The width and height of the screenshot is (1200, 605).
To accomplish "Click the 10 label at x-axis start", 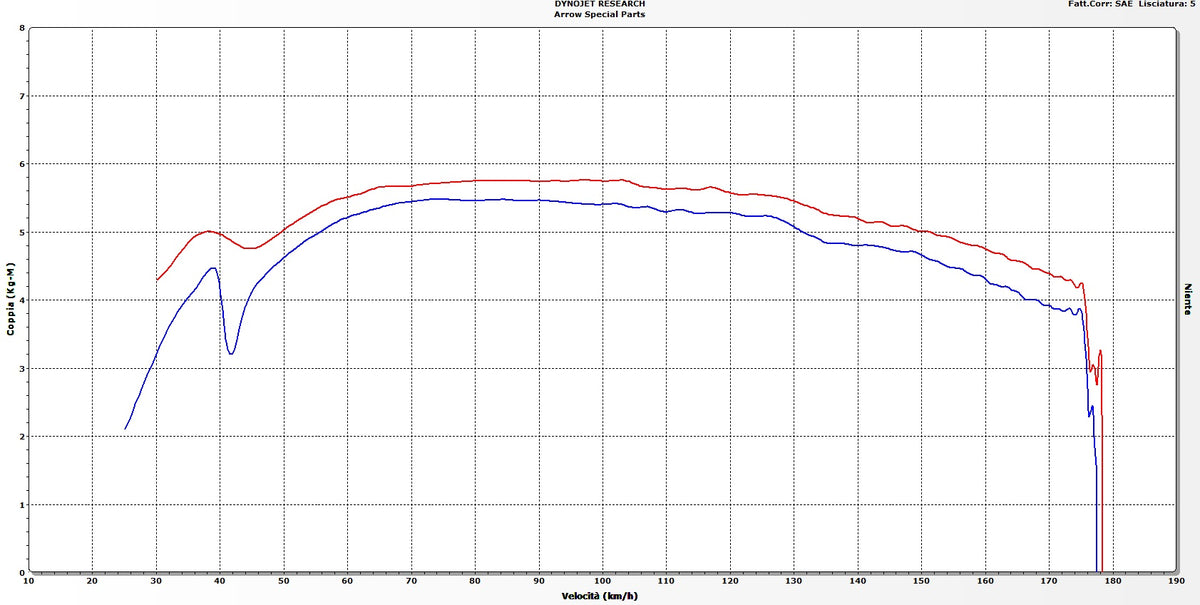I will (28, 578).
